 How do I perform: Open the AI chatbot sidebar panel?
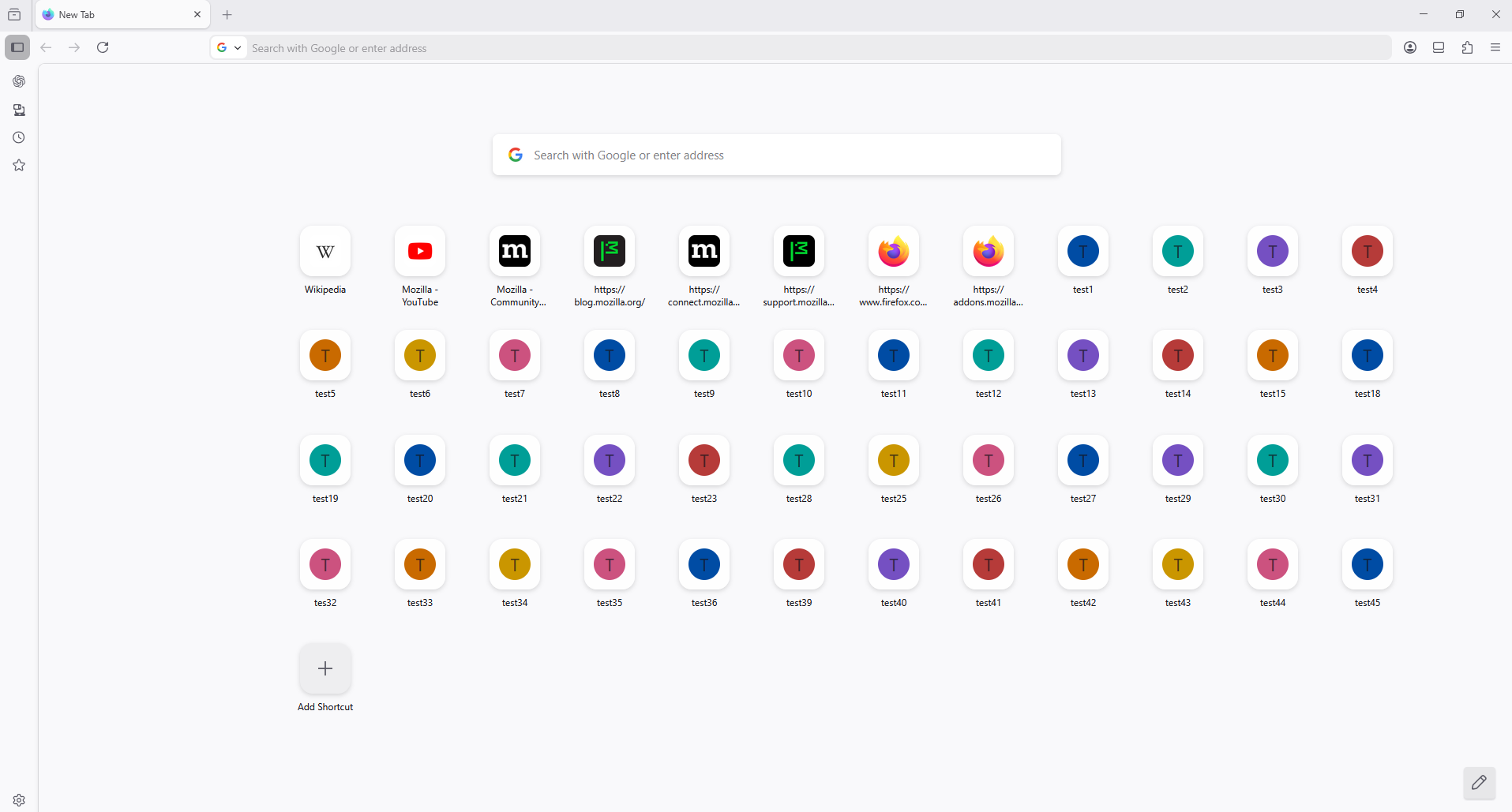pyautogui.click(x=19, y=81)
